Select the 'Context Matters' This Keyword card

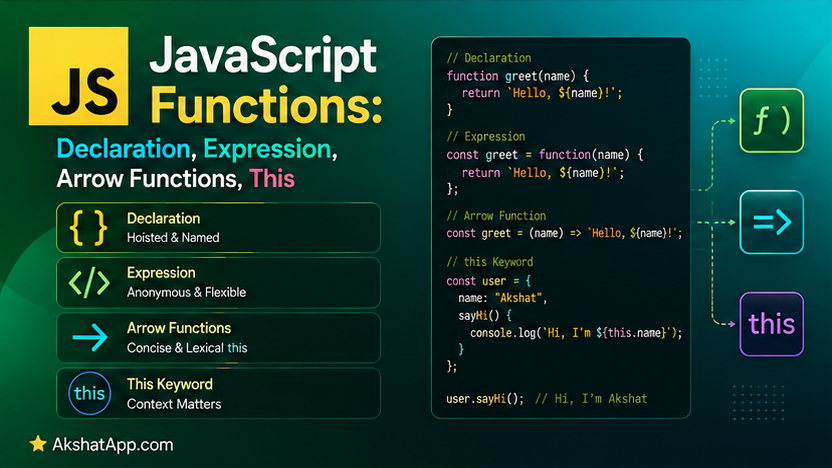tap(218, 393)
